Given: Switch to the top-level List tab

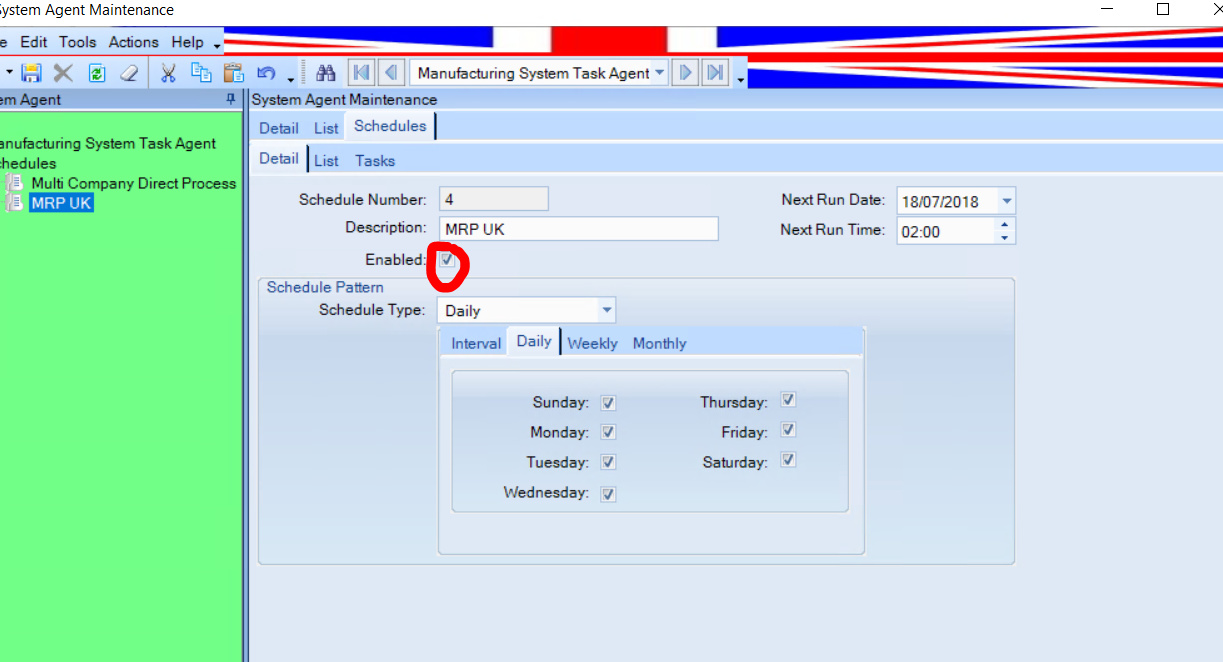Looking at the screenshot, I should pyautogui.click(x=326, y=128).
